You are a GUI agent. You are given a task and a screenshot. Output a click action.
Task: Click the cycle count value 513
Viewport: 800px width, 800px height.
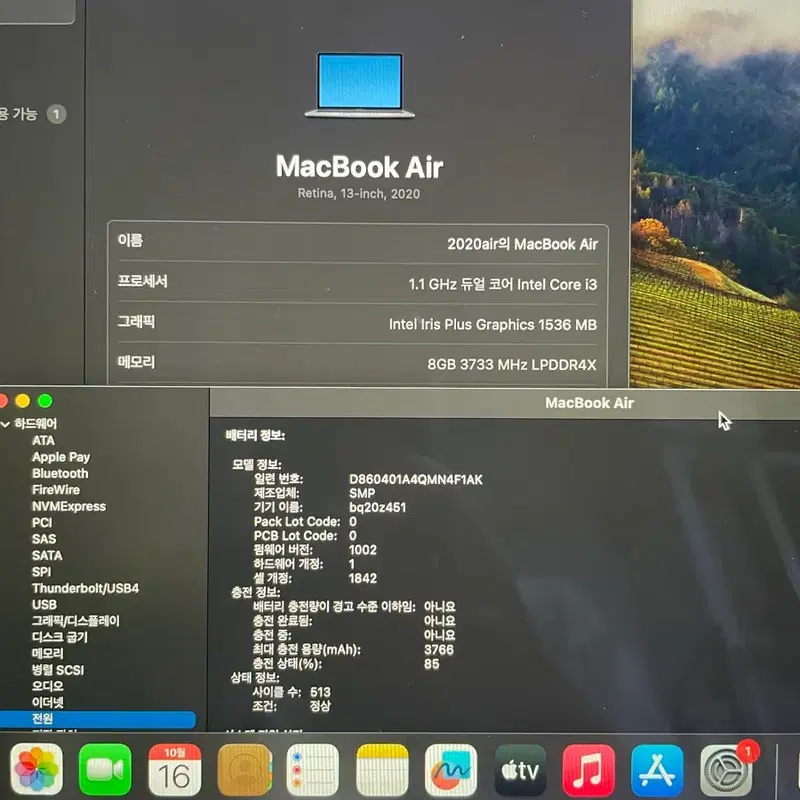click(x=320, y=692)
